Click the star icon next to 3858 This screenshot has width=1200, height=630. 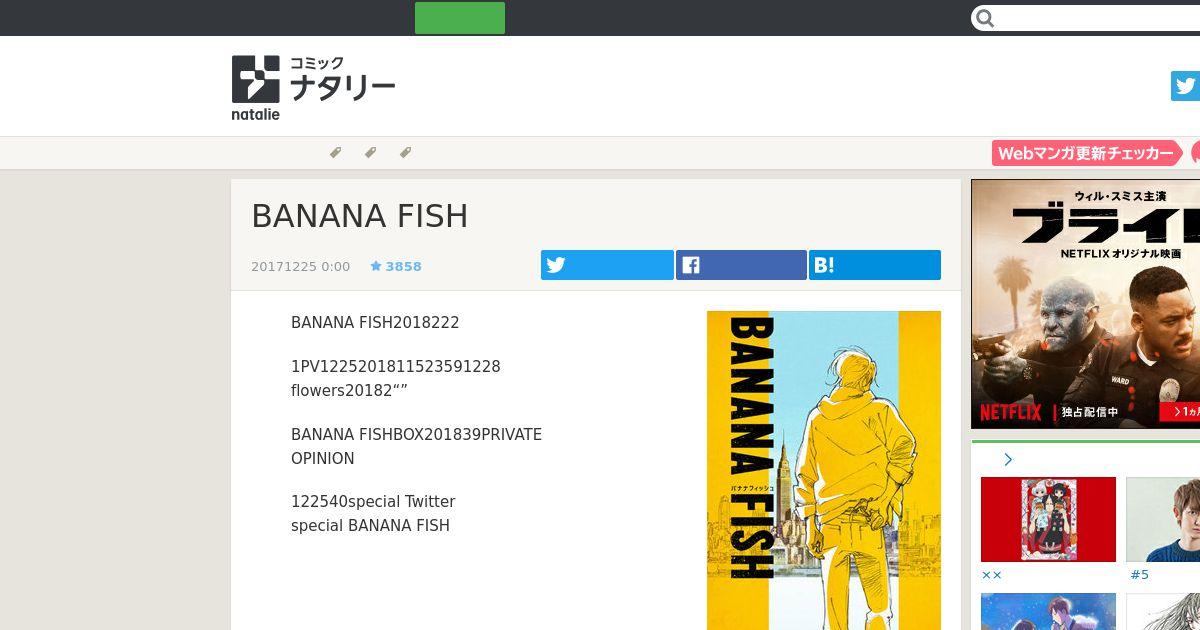point(376,266)
